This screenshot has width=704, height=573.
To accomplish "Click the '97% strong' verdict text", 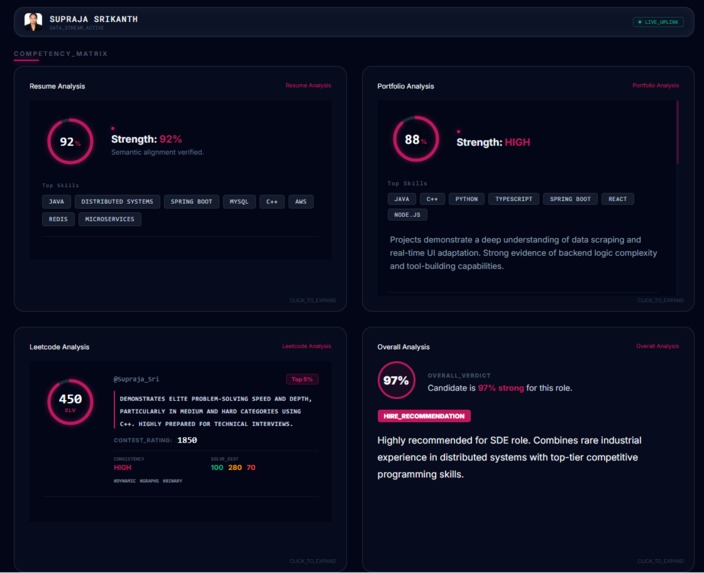I will tap(501, 388).
